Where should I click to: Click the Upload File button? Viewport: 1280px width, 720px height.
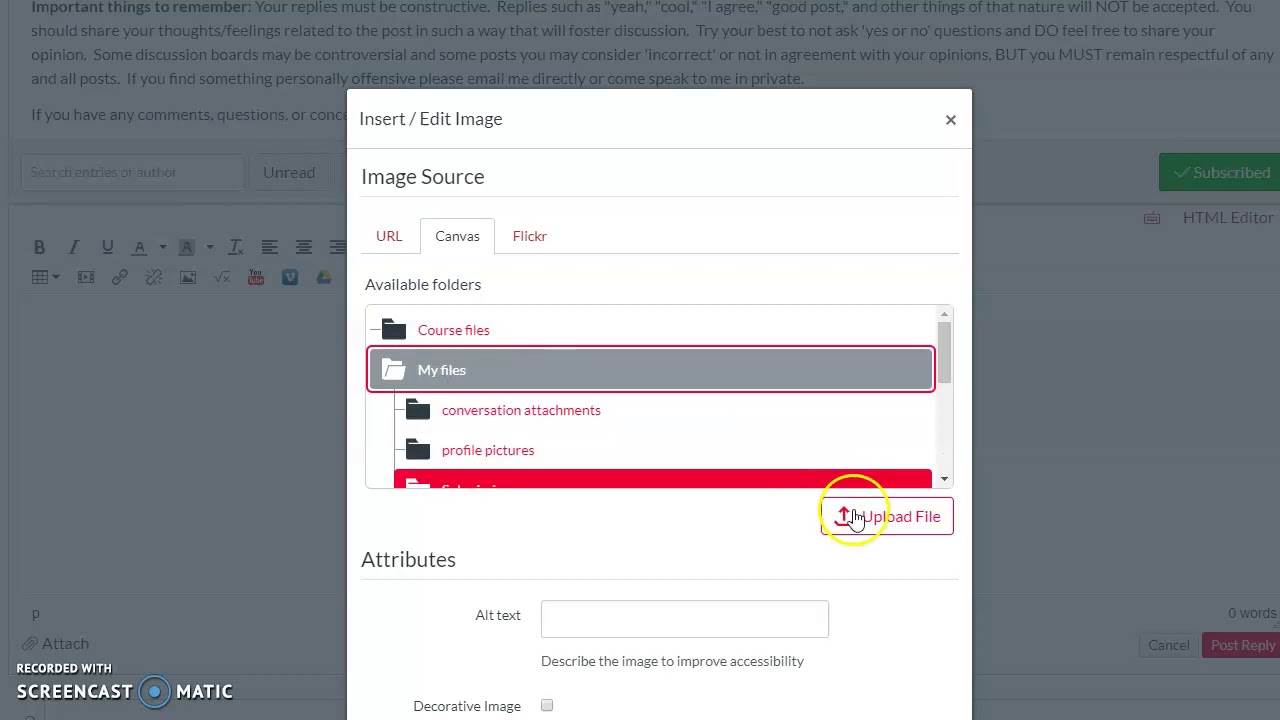tap(887, 517)
